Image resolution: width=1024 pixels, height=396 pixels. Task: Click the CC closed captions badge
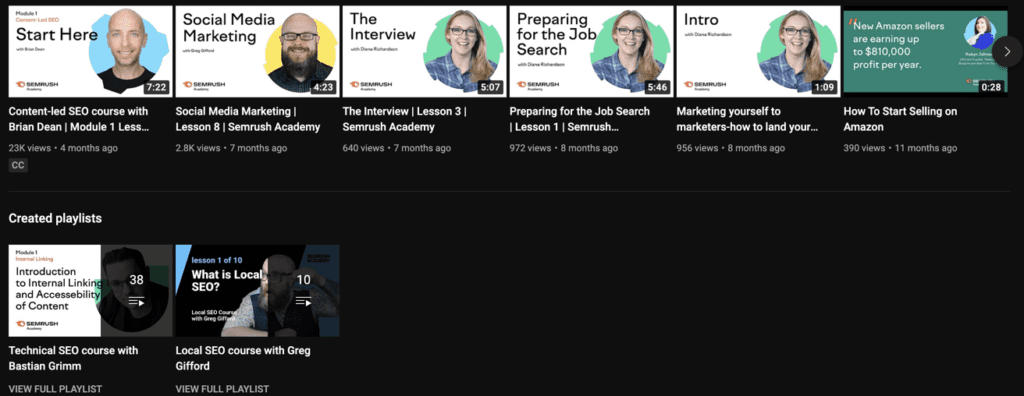click(18, 166)
